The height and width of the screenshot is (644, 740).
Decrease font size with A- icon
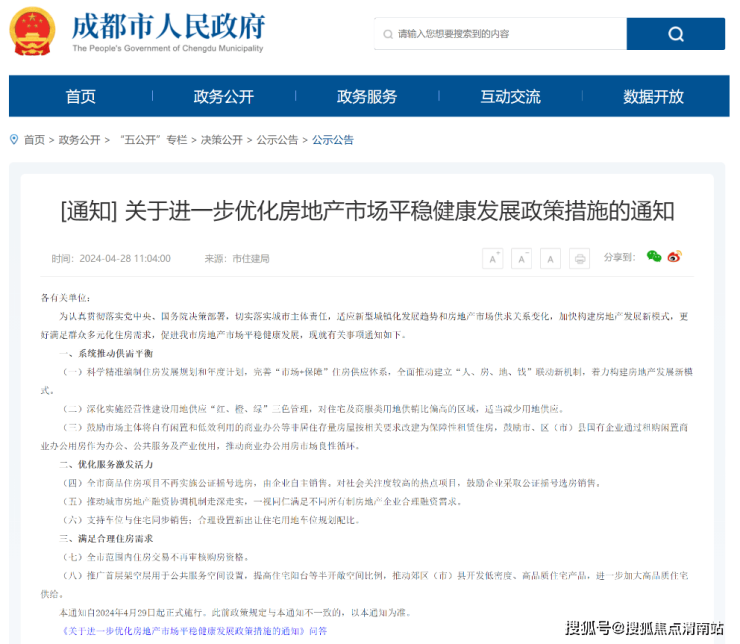click(521, 259)
